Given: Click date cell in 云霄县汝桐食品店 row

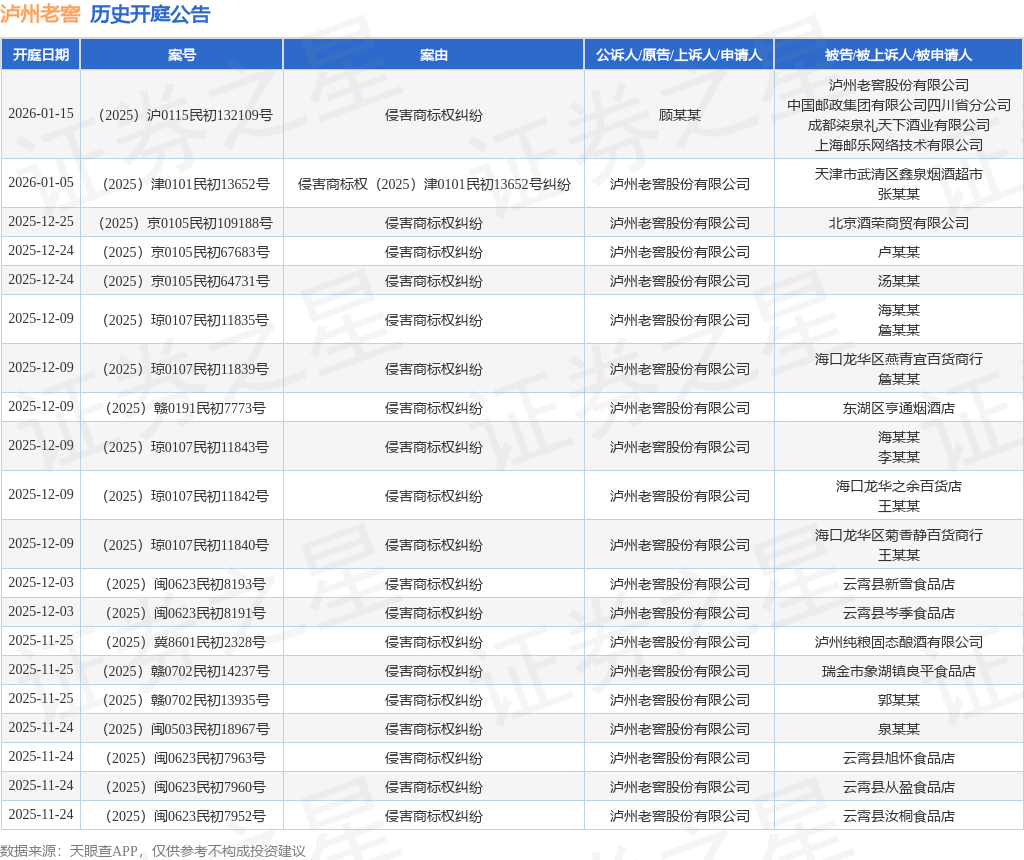Looking at the screenshot, I should tap(40, 815).
